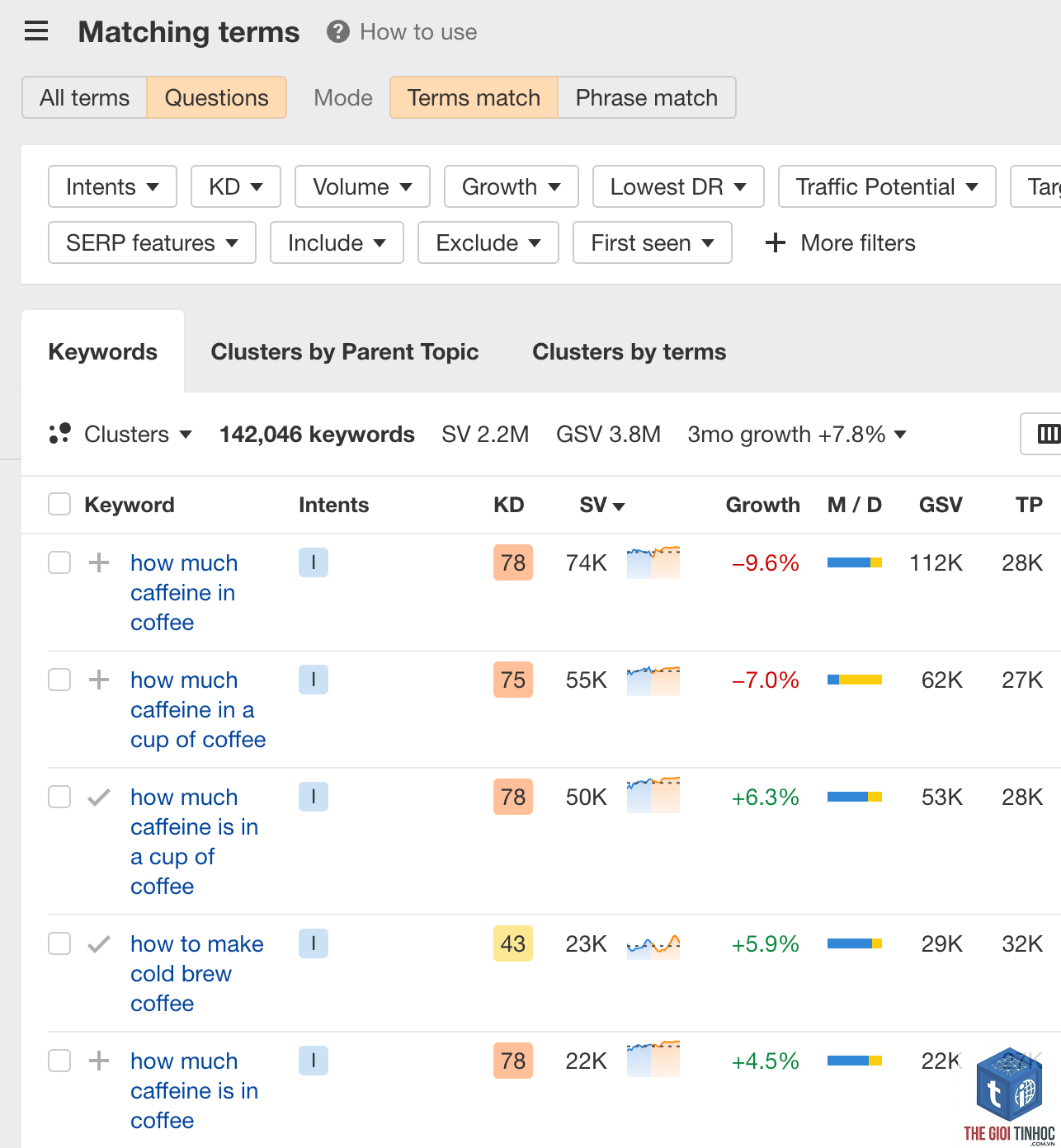Click the M/D bar for 55K SV row
Screen dimensions: 1061x1148
click(x=855, y=680)
